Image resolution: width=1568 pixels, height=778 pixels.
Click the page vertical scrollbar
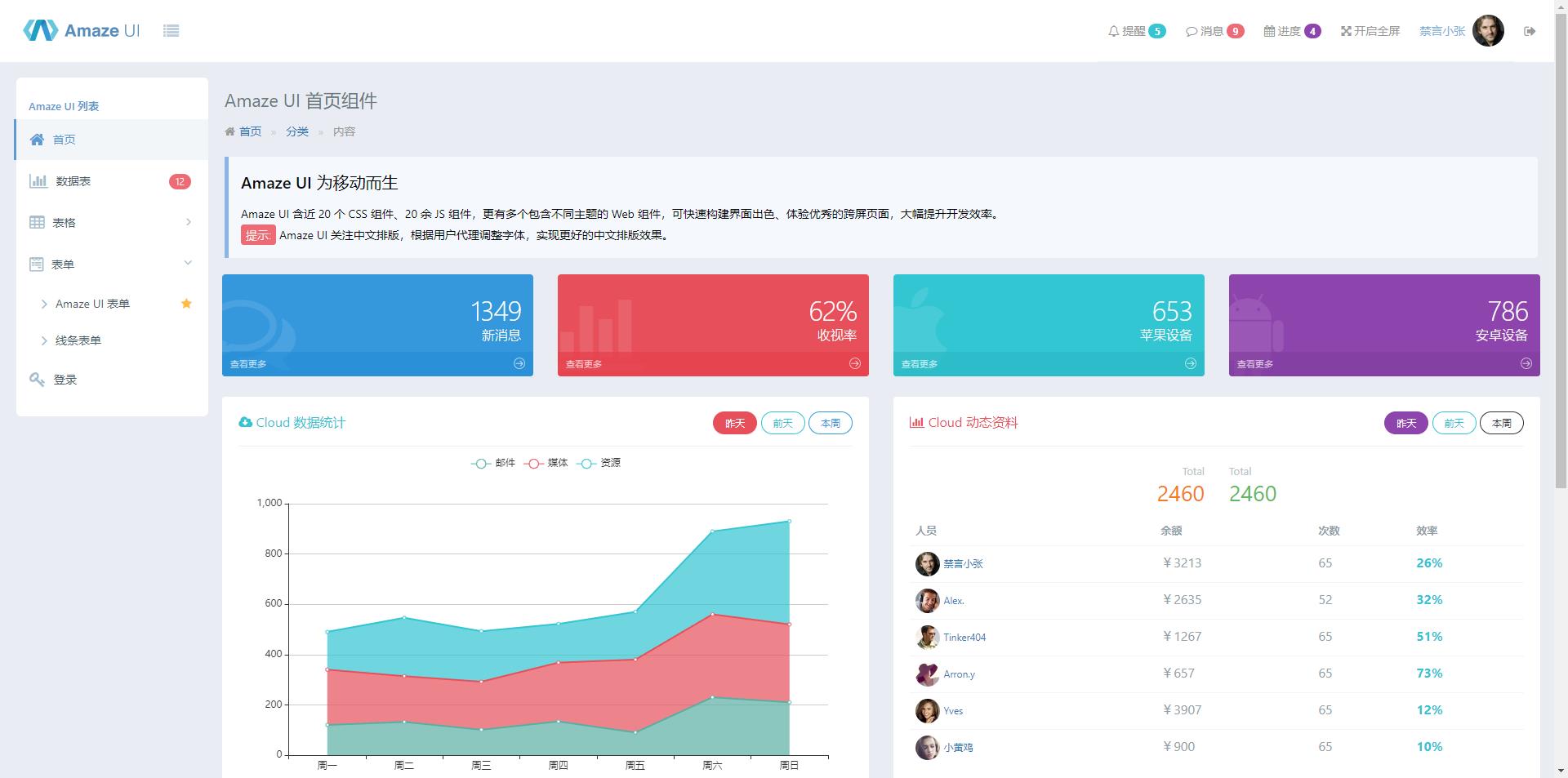click(x=1561, y=249)
